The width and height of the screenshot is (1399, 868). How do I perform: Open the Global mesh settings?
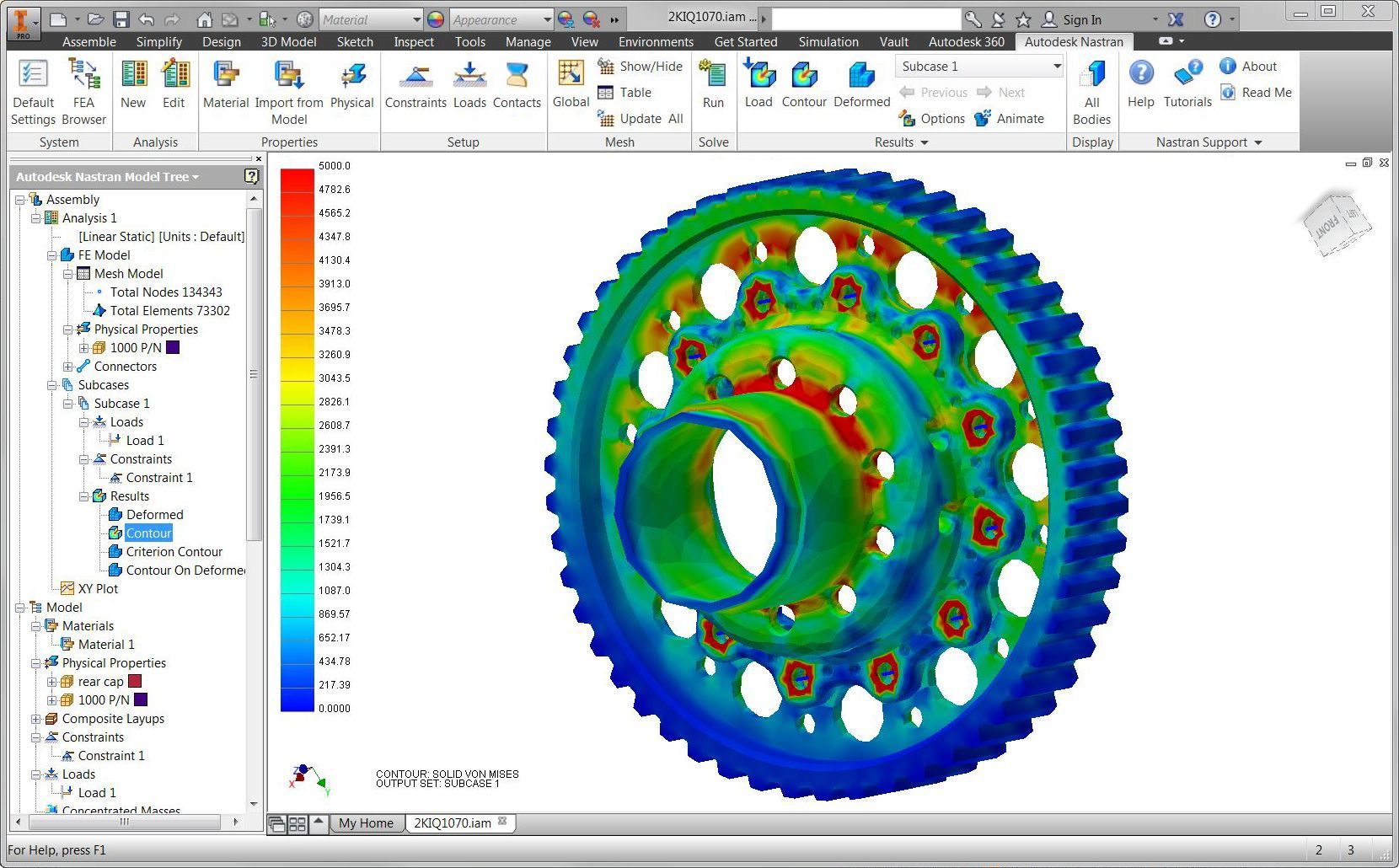pos(571,85)
